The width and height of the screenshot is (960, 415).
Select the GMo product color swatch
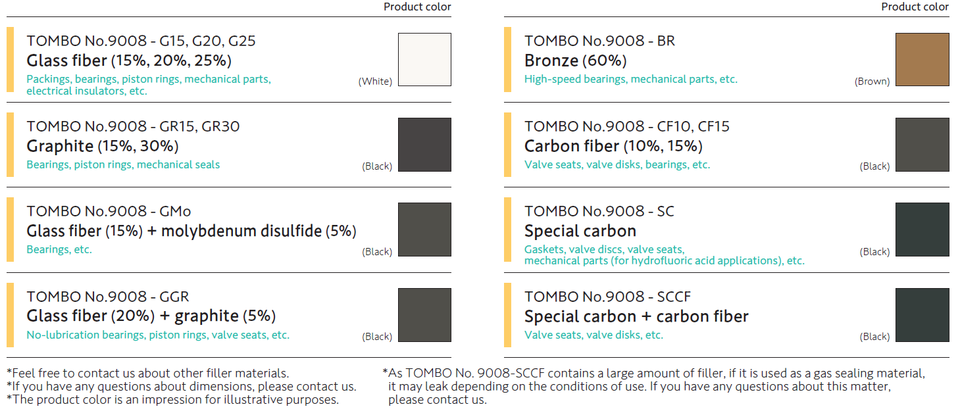coord(425,230)
